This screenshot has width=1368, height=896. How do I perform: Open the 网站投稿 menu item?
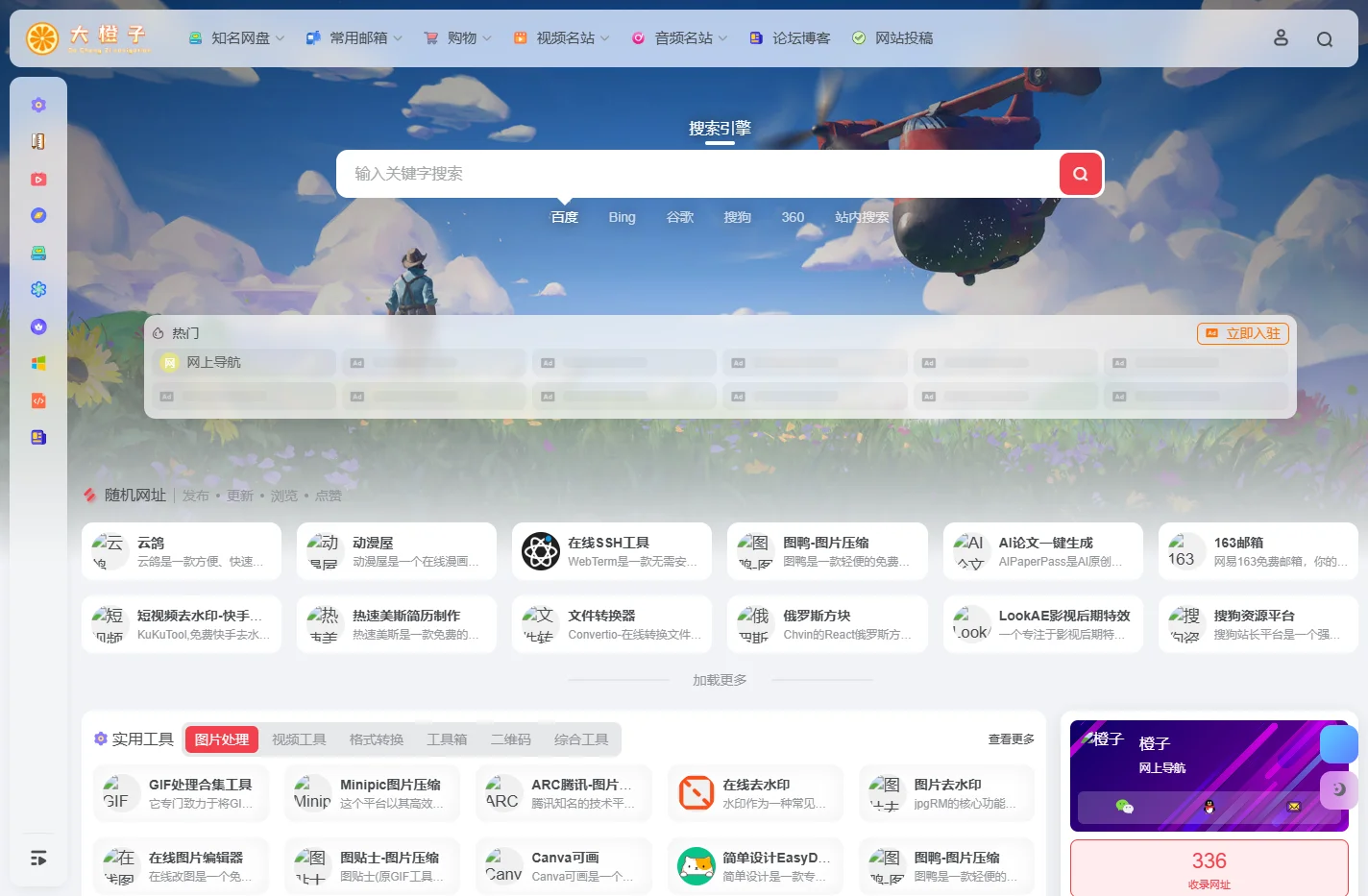[892, 38]
